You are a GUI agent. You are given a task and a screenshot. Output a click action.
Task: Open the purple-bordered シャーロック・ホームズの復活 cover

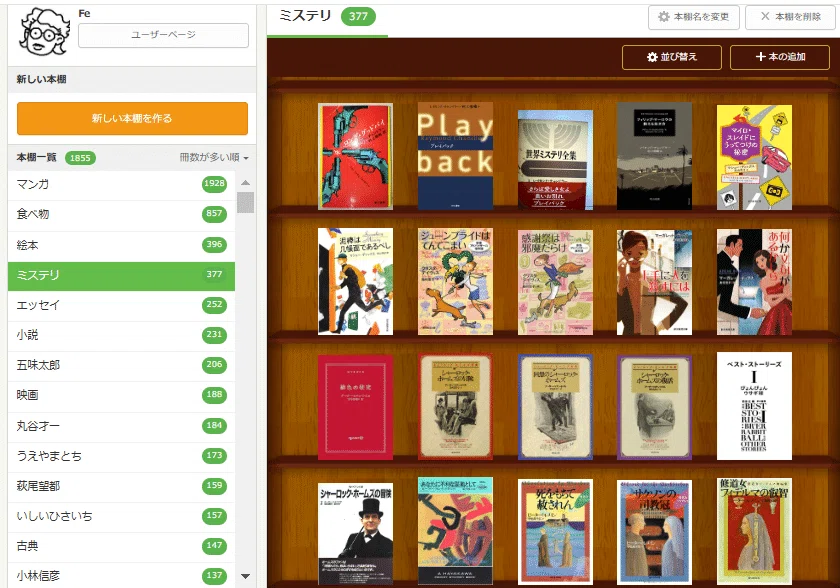[654, 408]
